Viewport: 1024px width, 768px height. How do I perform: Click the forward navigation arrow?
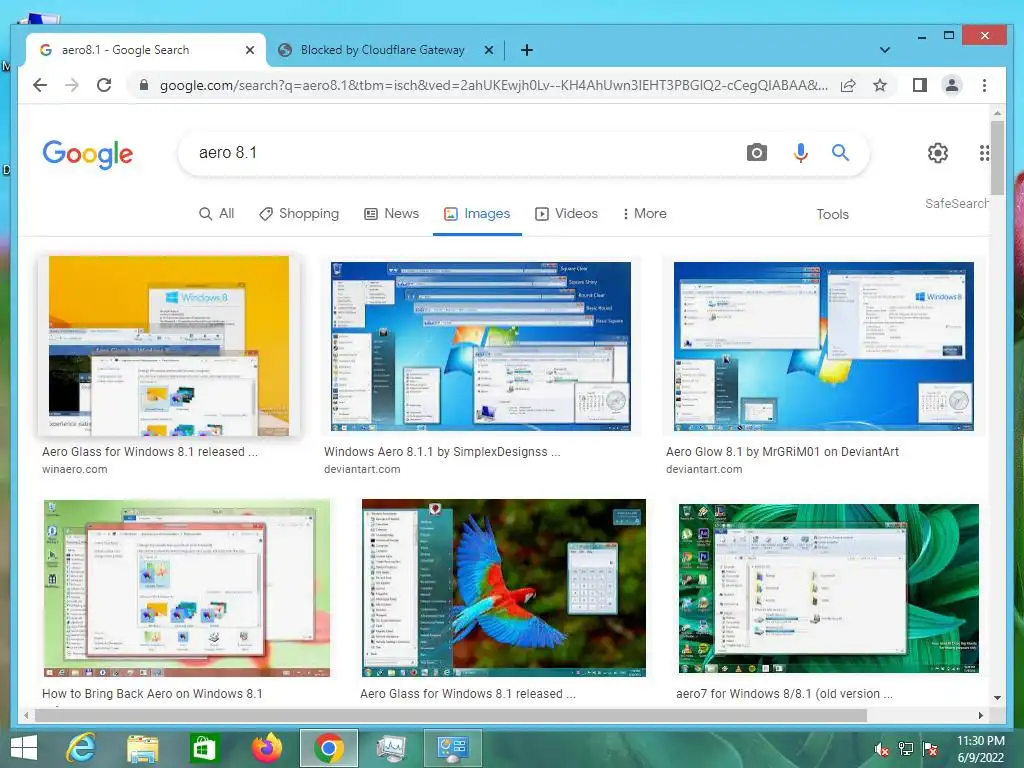(72, 85)
